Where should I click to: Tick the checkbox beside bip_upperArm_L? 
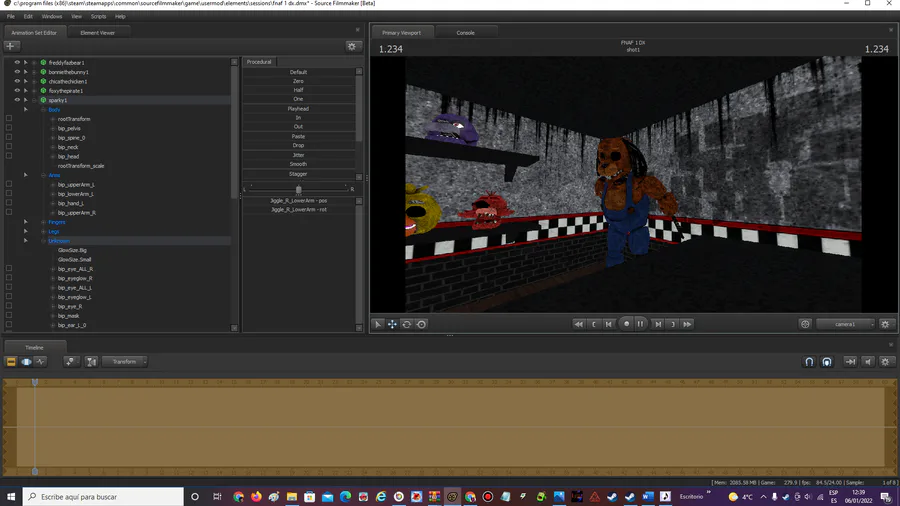[9, 184]
